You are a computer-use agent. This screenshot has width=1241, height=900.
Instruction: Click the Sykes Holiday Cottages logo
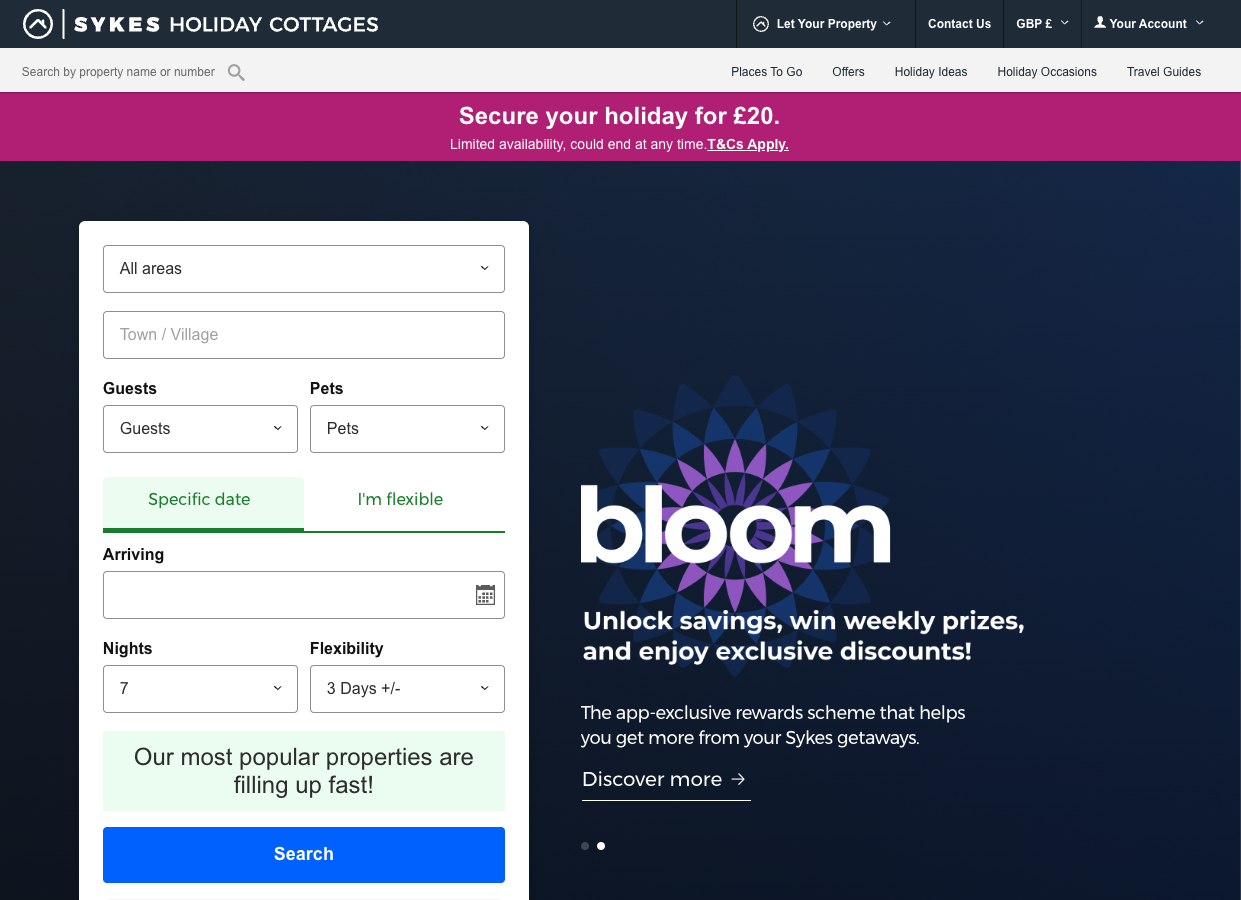pos(201,24)
